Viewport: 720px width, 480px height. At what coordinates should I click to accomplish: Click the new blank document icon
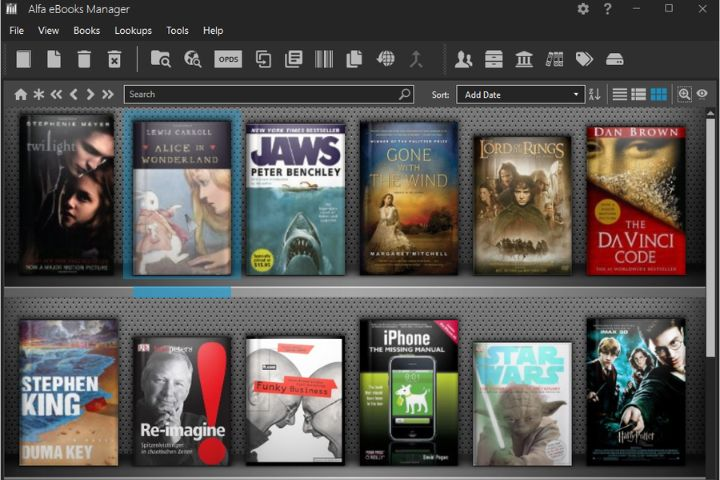pos(54,59)
